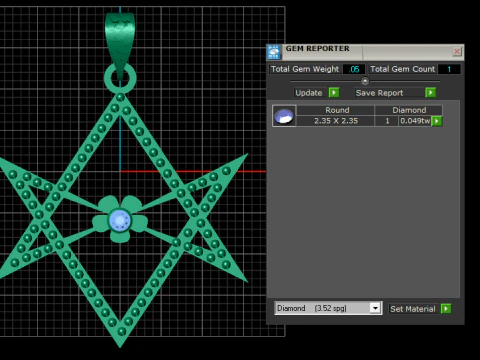Click the Set Material label
Viewport: 480px width, 360px height.
(413, 309)
